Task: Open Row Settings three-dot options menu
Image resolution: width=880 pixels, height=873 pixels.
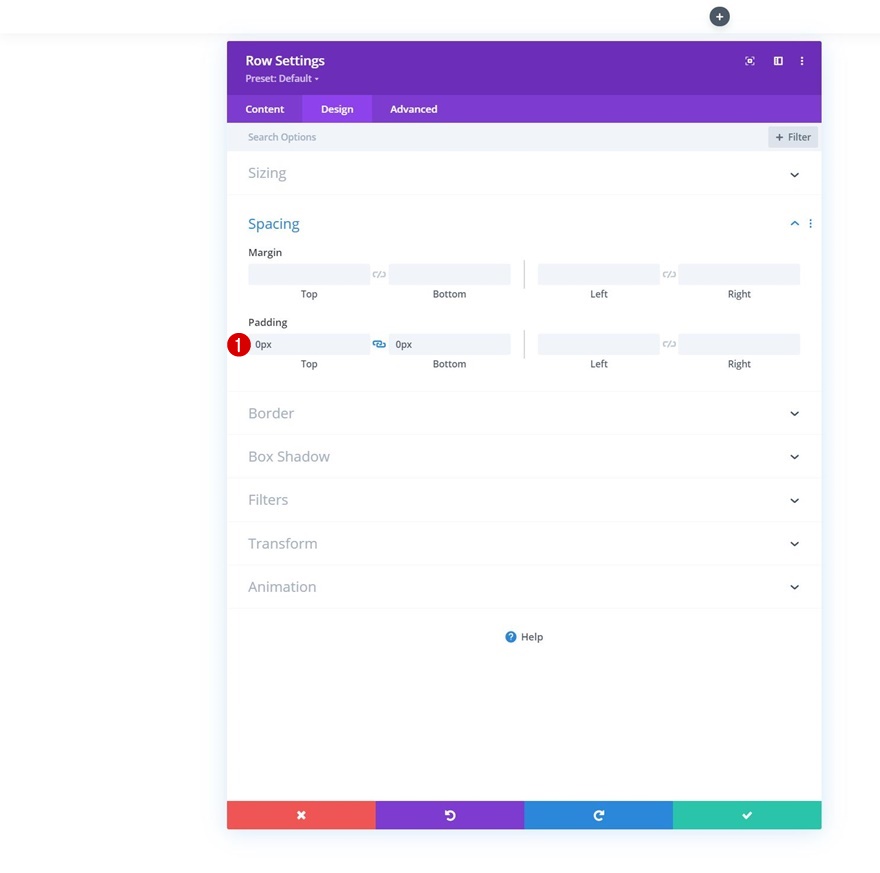Action: click(x=801, y=61)
